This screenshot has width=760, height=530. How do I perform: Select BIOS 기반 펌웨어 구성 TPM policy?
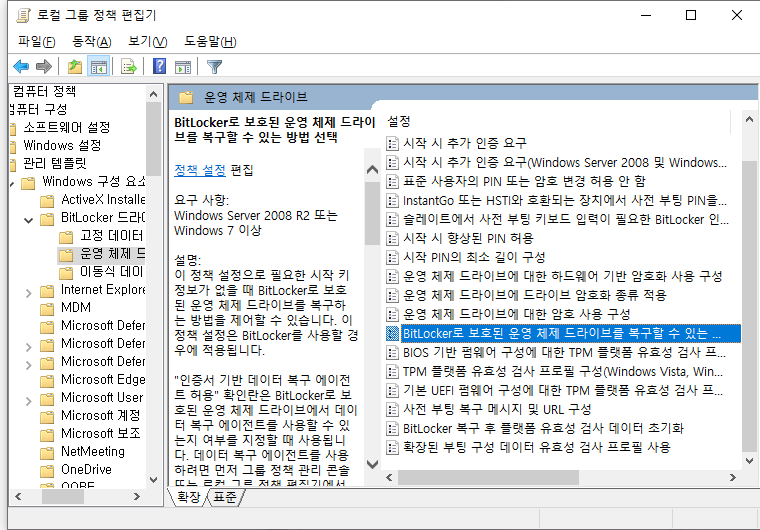coord(563,353)
